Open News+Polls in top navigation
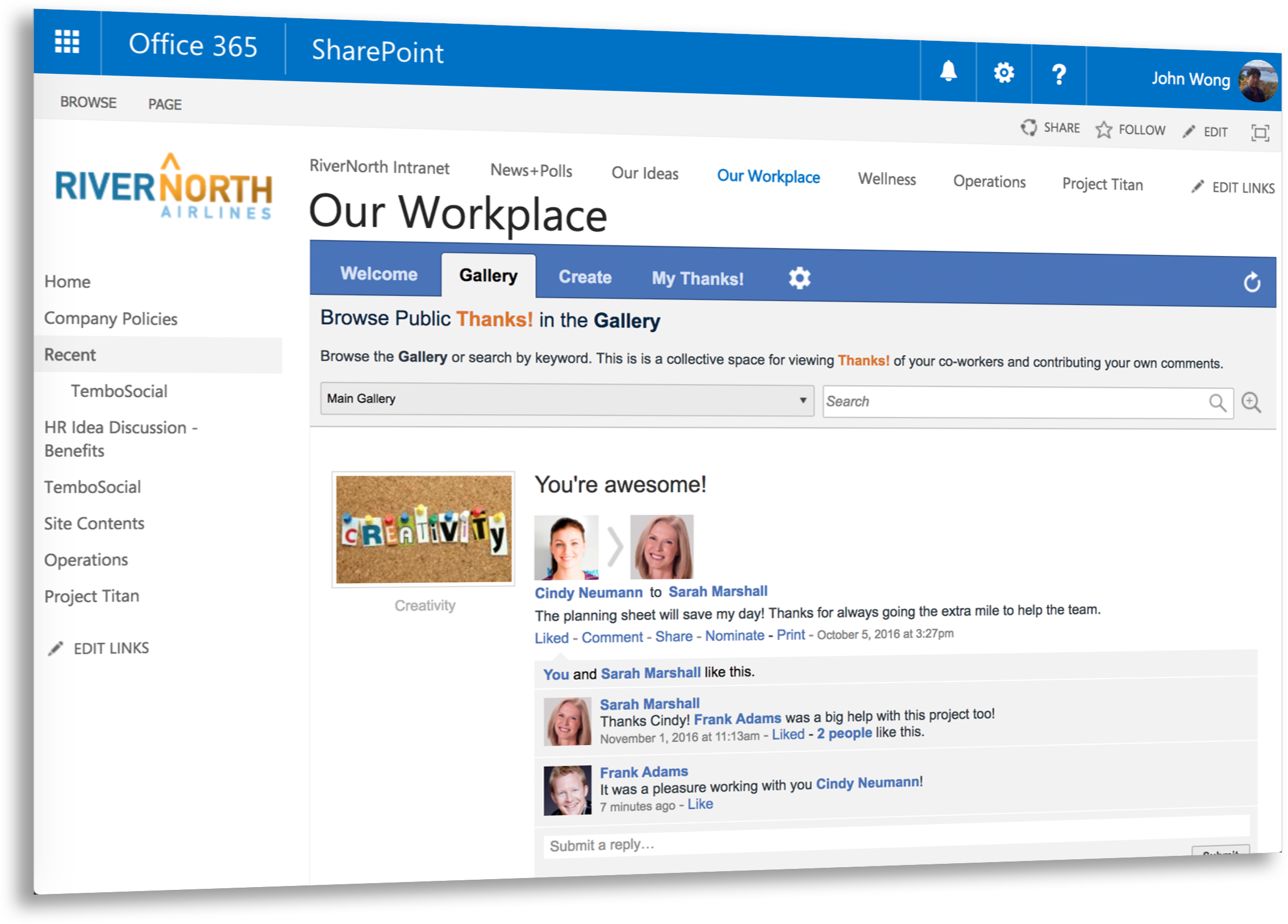Image resolution: width=1288 pixels, height=924 pixels. tap(531, 170)
